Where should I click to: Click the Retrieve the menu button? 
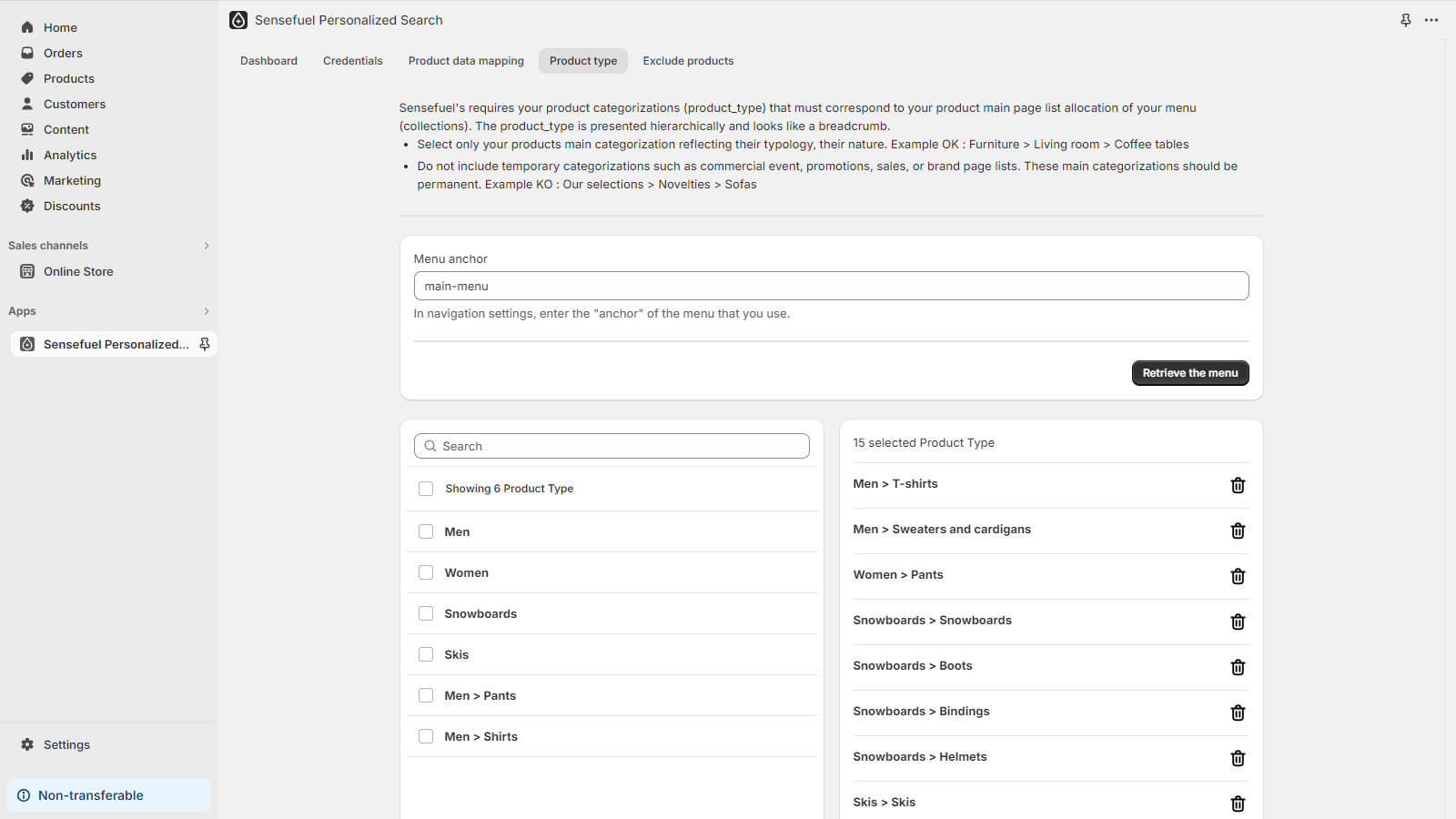[x=1190, y=373]
